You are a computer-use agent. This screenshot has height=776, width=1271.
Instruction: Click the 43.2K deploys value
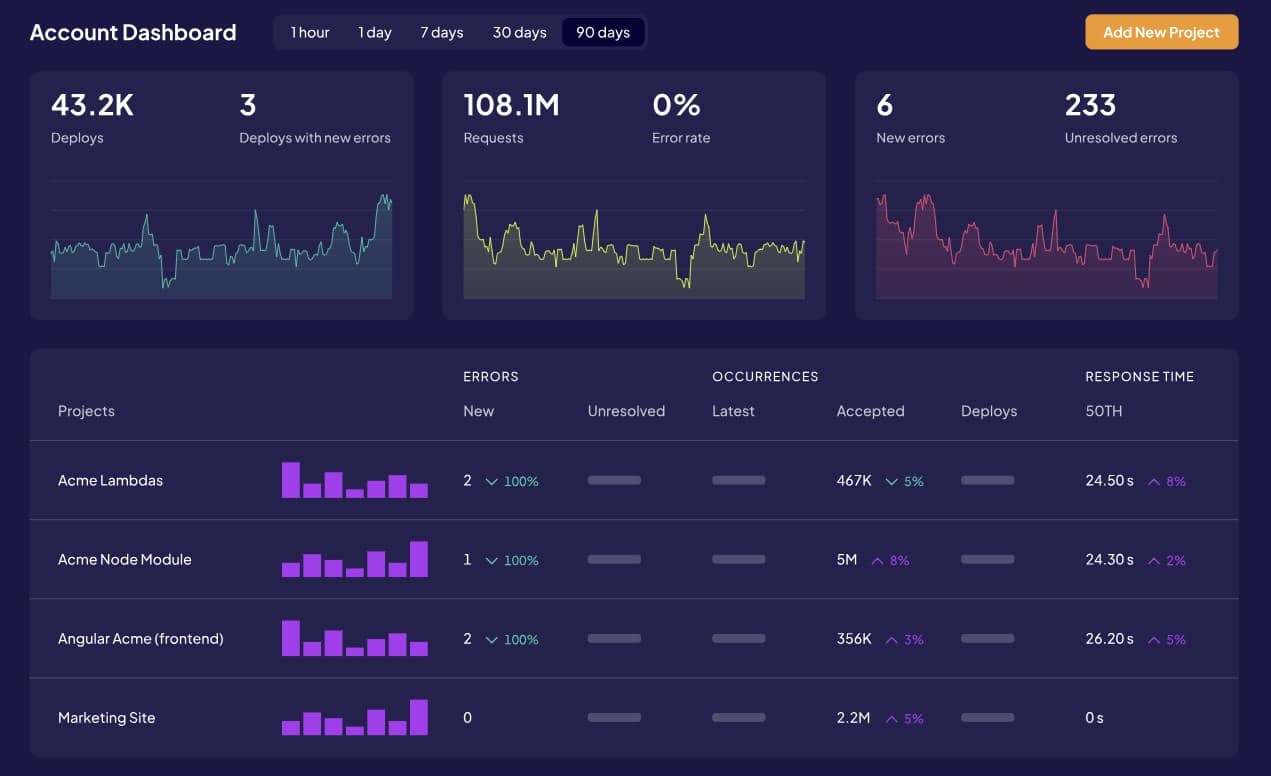tap(92, 105)
